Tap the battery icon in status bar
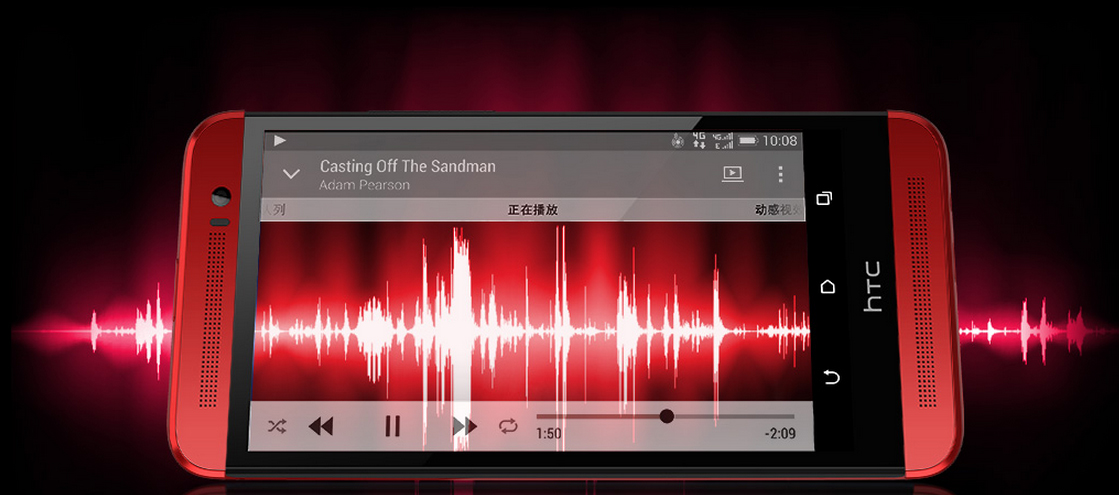 click(748, 141)
